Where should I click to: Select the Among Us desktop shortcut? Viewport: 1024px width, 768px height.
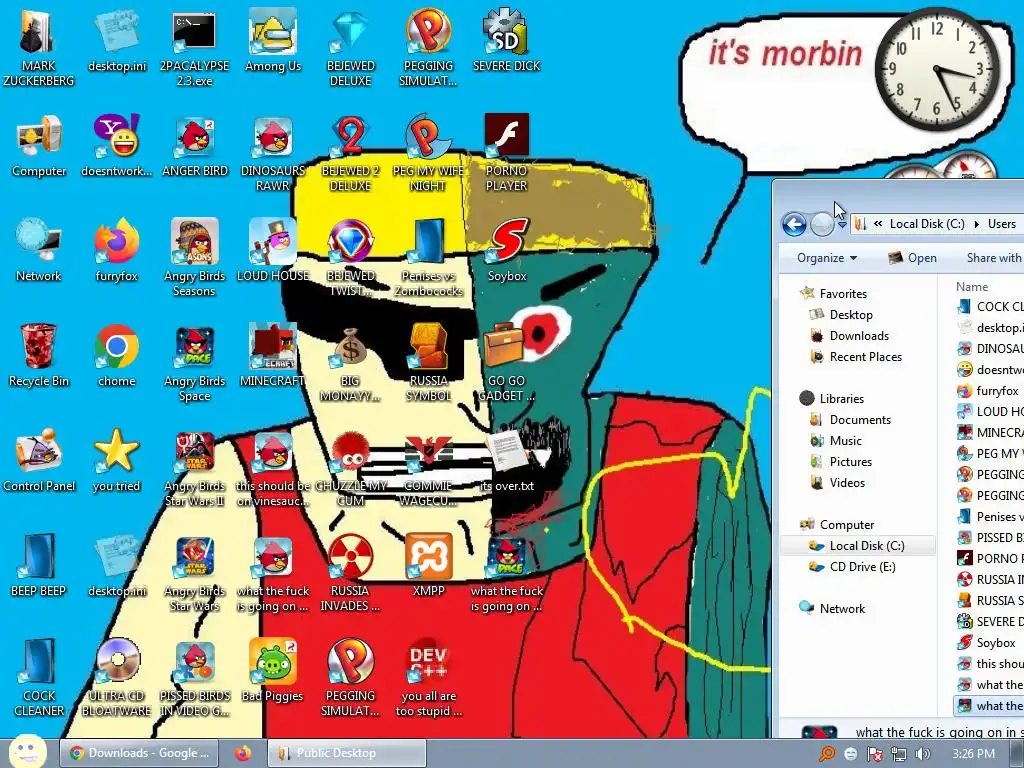tap(273, 41)
